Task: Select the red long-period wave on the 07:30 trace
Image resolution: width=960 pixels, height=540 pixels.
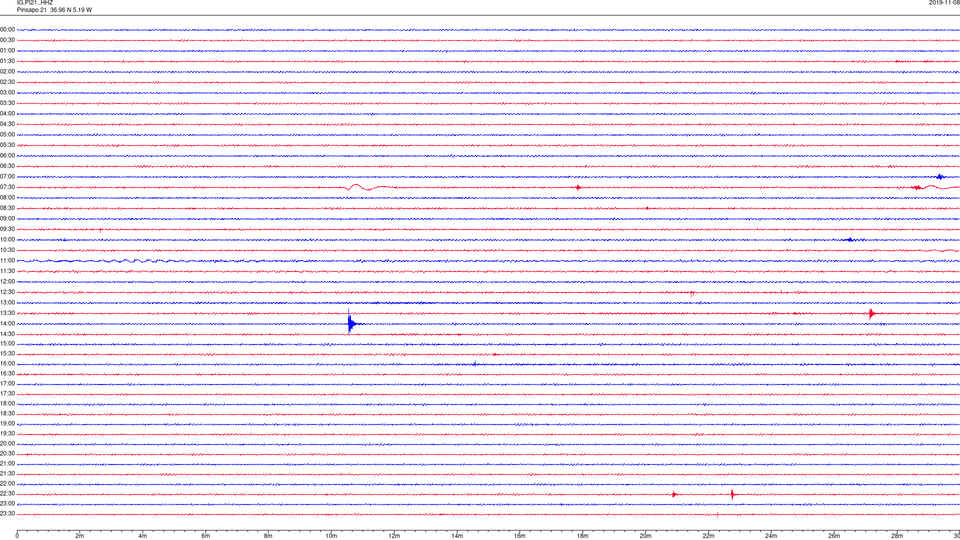Action: [367, 187]
